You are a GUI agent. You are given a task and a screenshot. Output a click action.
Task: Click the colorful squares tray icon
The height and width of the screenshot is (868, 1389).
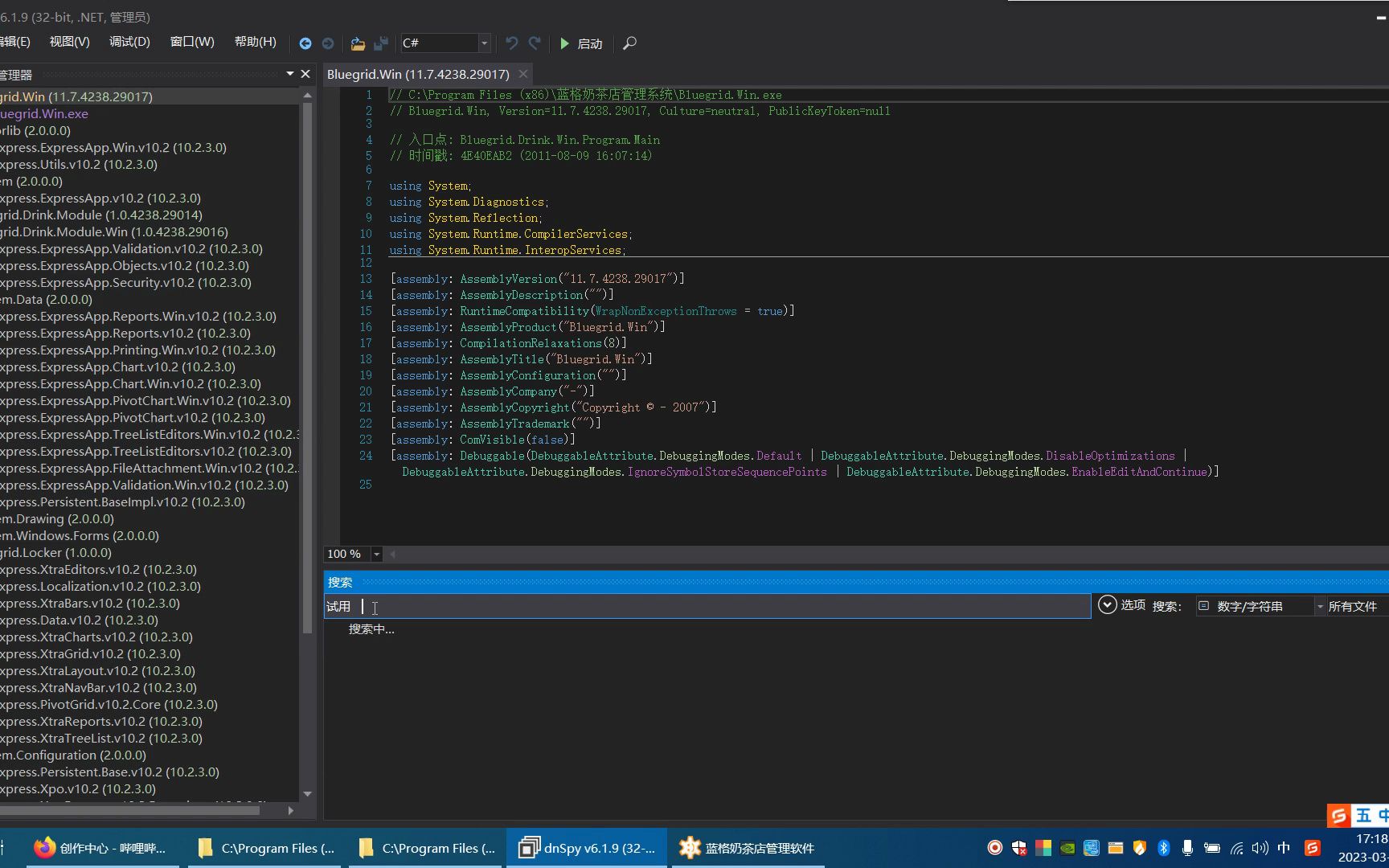point(1043,848)
